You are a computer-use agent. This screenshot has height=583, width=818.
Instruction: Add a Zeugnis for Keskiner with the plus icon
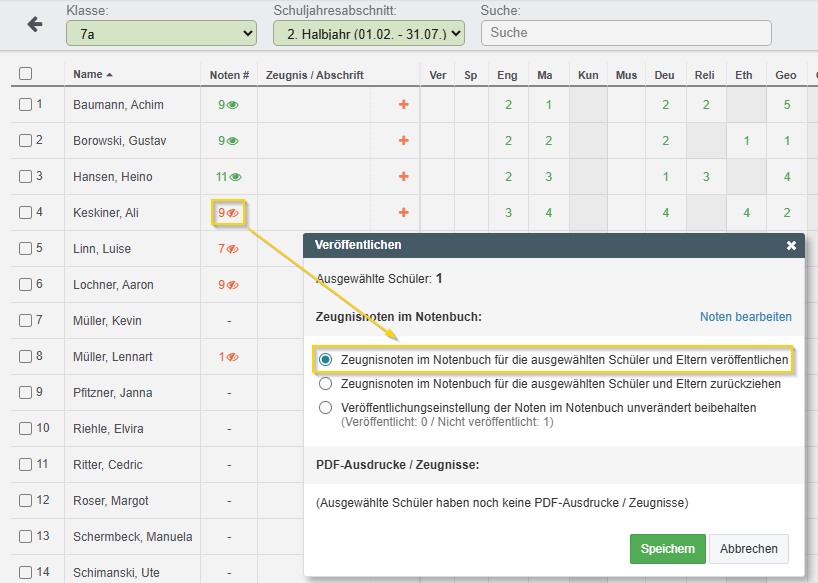point(403,212)
